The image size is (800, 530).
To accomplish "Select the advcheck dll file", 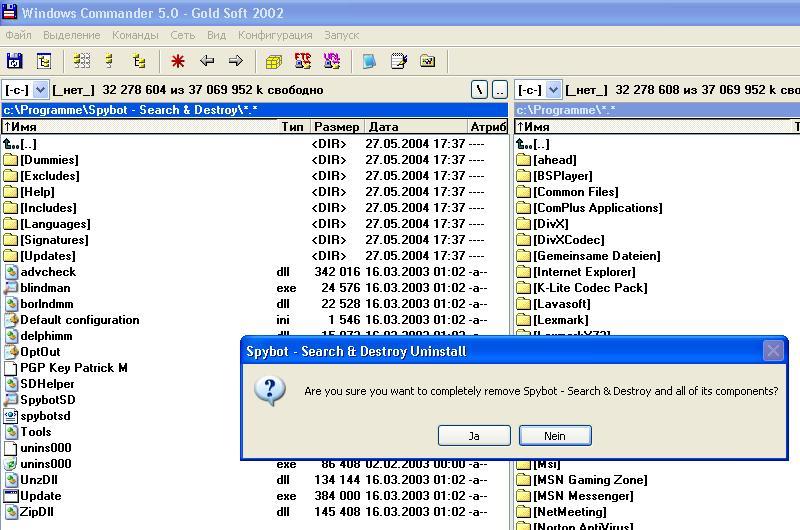I will pyautogui.click(x=255, y=272).
